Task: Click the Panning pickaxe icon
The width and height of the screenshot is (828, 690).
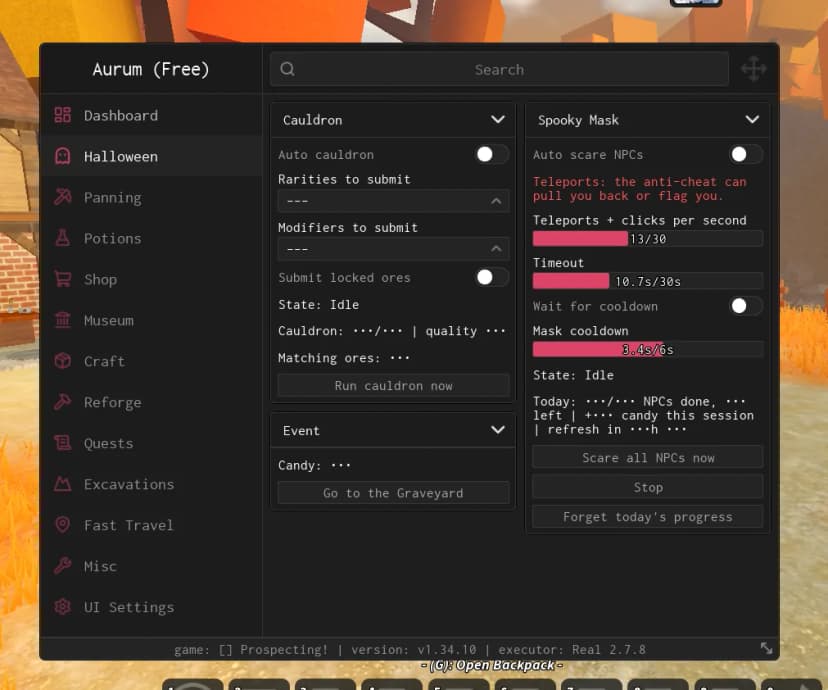Action: 62,197
